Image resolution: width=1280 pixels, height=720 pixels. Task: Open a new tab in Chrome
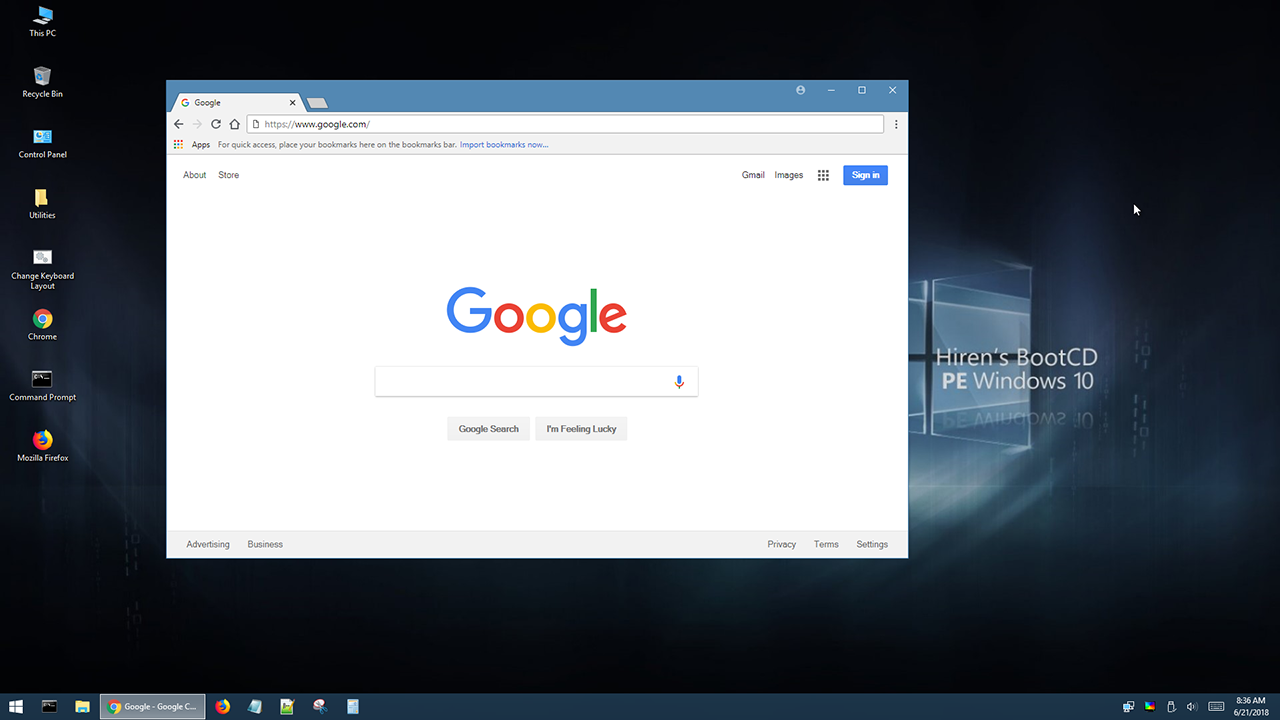click(317, 103)
